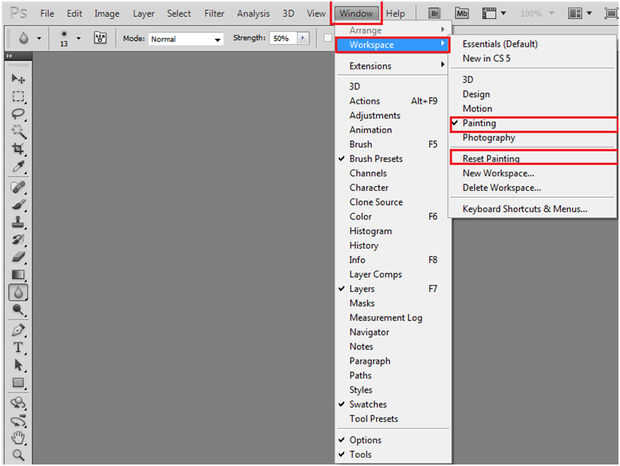Viewport: 620px width, 466px height.
Task: Choose Delete Workspace...
Action: [x=532, y=188]
